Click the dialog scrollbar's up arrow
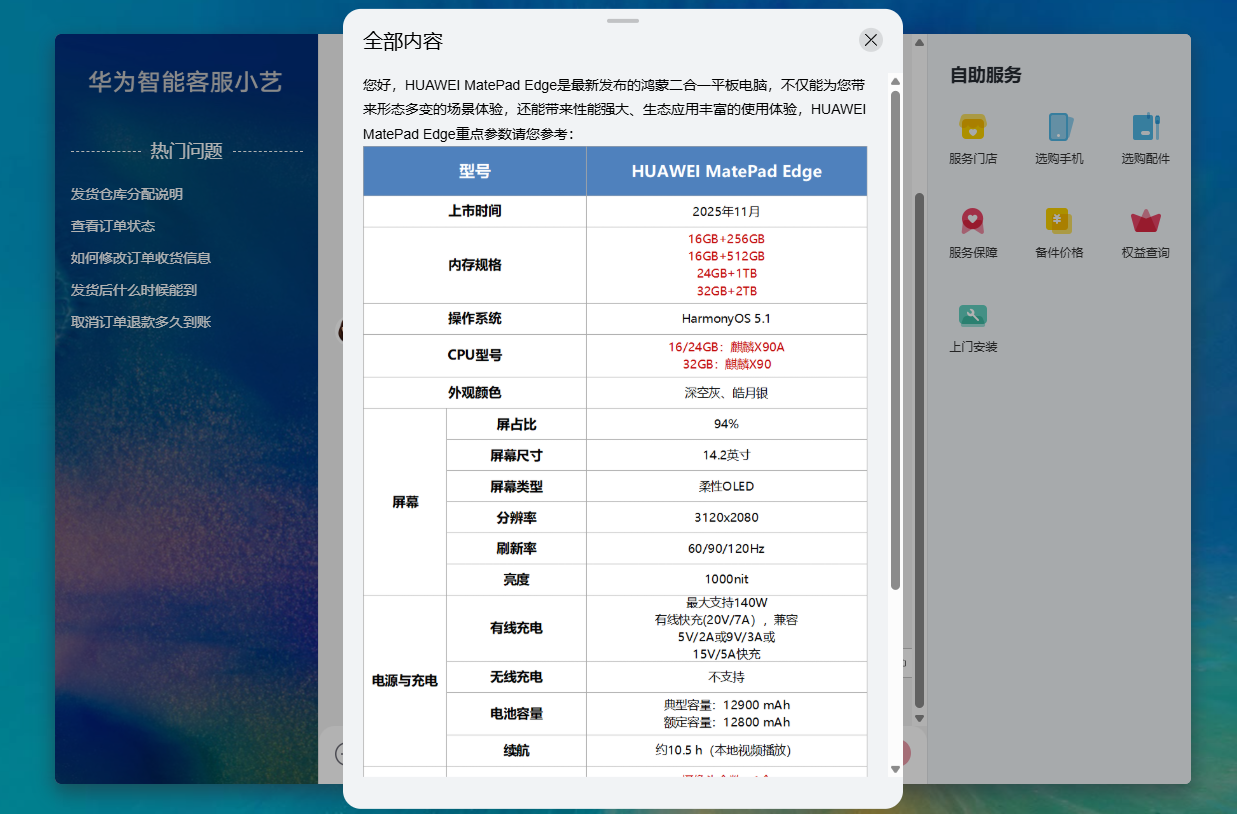Viewport: 1237px width, 814px height. pos(895,82)
